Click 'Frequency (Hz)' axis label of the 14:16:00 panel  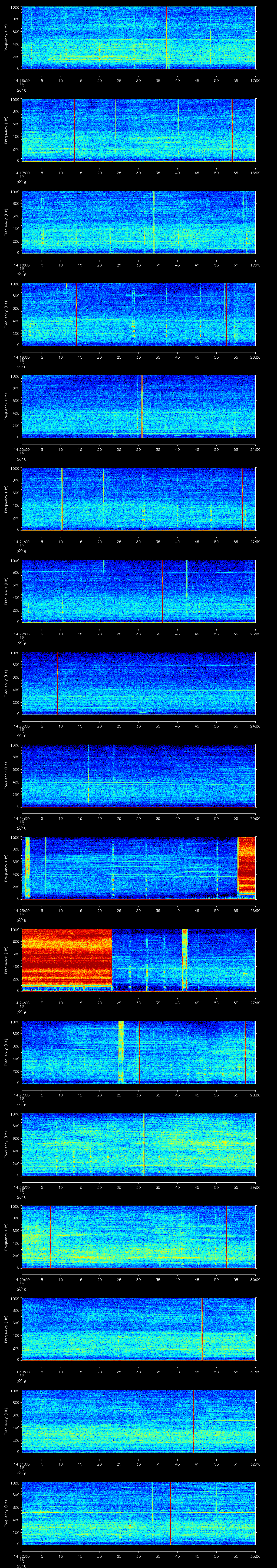pyautogui.click(x=6, y=38)
